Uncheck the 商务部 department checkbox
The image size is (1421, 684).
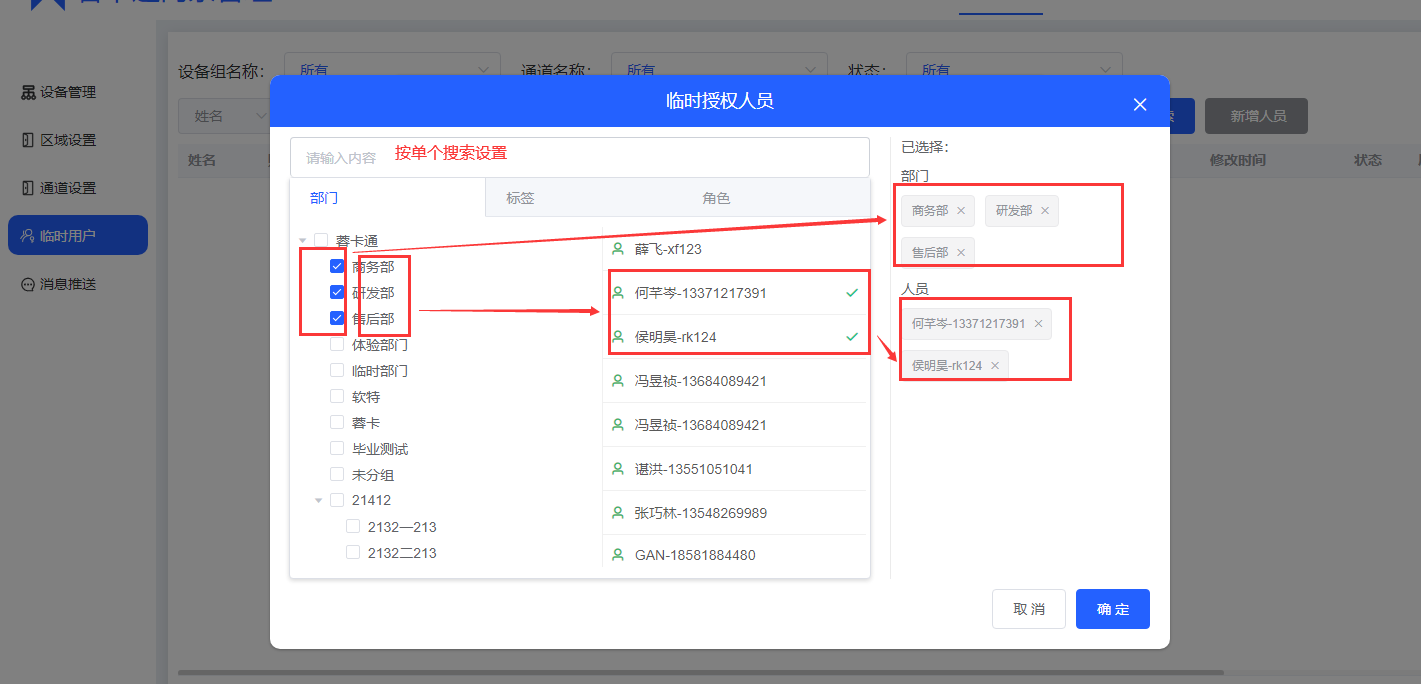coord(337,267)
